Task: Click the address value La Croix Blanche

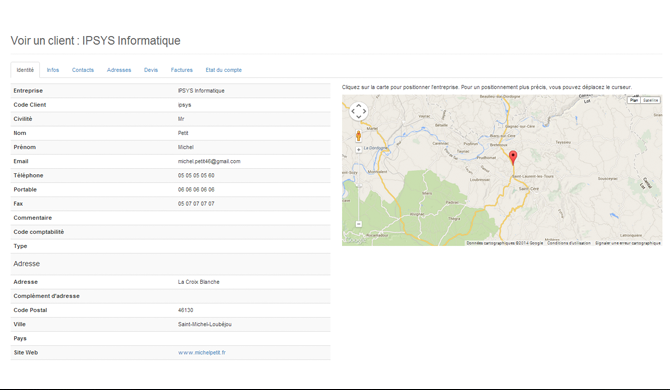Action: coord(199,282)
